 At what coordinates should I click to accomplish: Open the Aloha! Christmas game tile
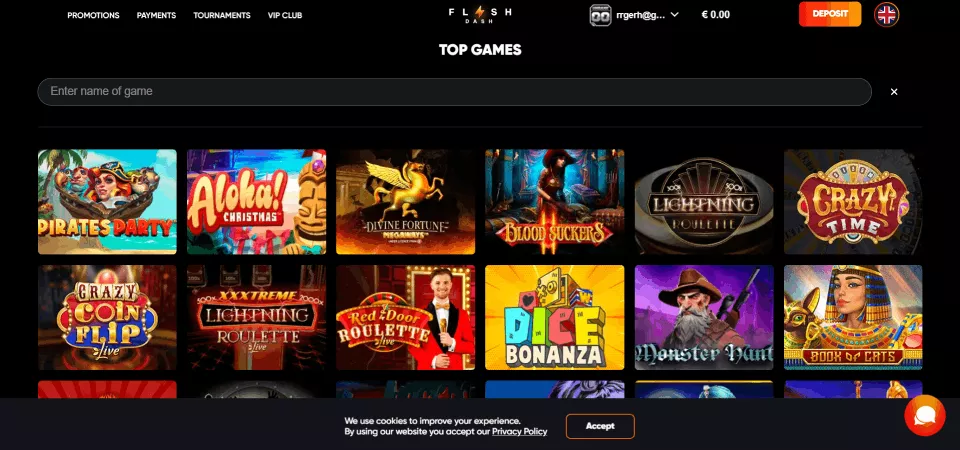[x=257, y=201]
